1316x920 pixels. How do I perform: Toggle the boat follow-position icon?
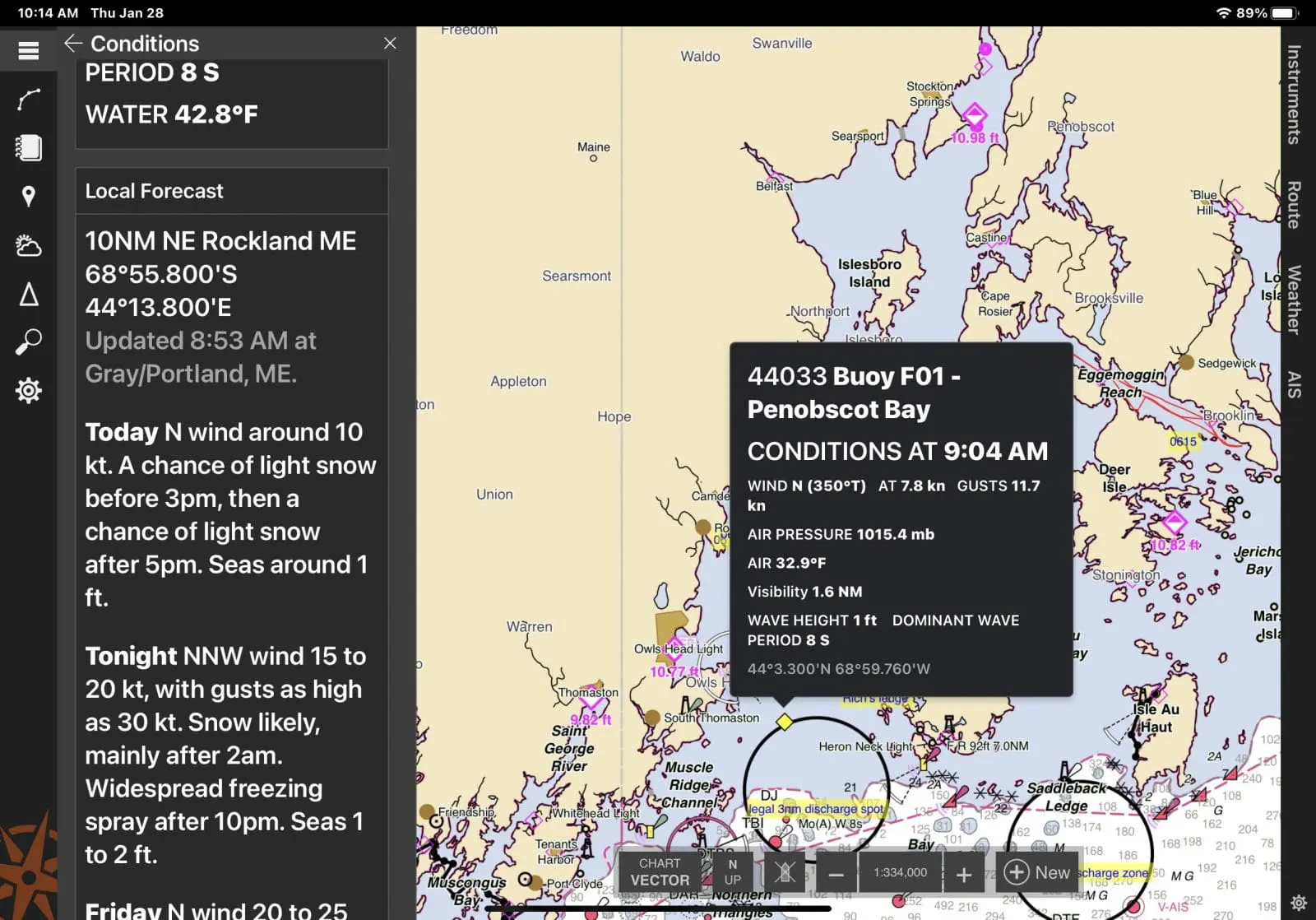pos(785,872)
